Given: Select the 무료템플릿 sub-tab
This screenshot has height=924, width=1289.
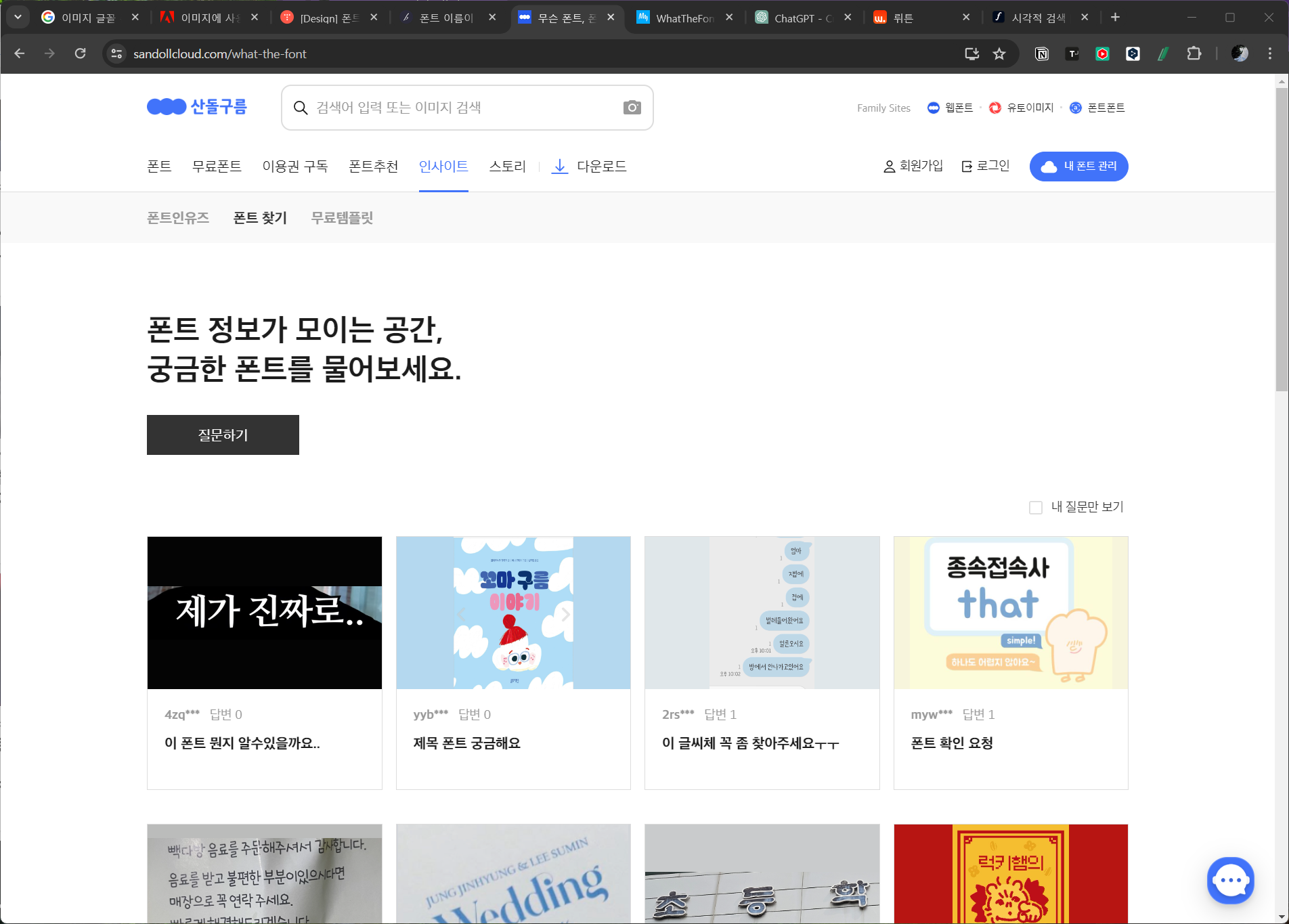Looking at the screenshot, I should [x=342, y=218].
